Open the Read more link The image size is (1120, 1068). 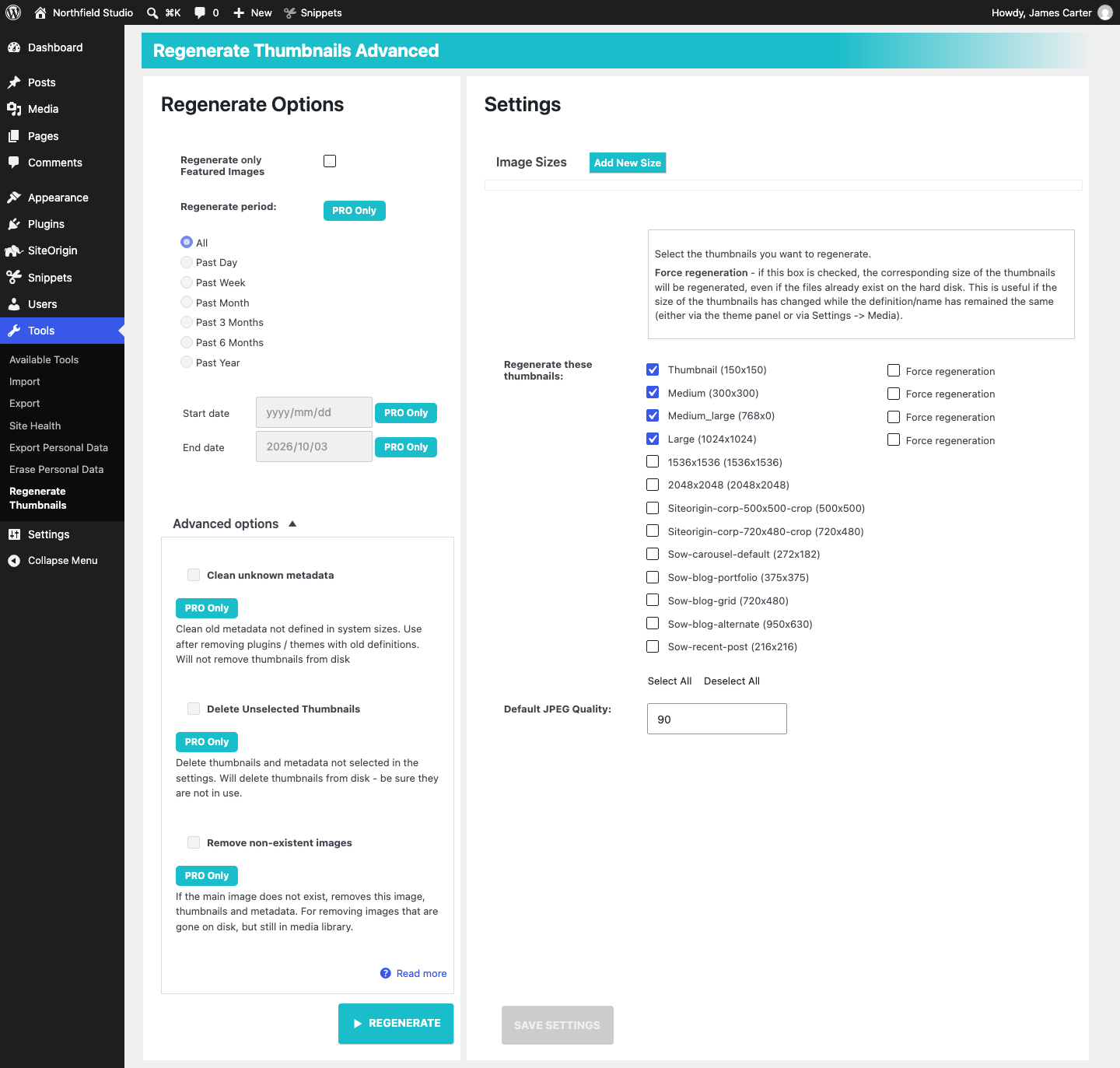(x=422, y=974)
